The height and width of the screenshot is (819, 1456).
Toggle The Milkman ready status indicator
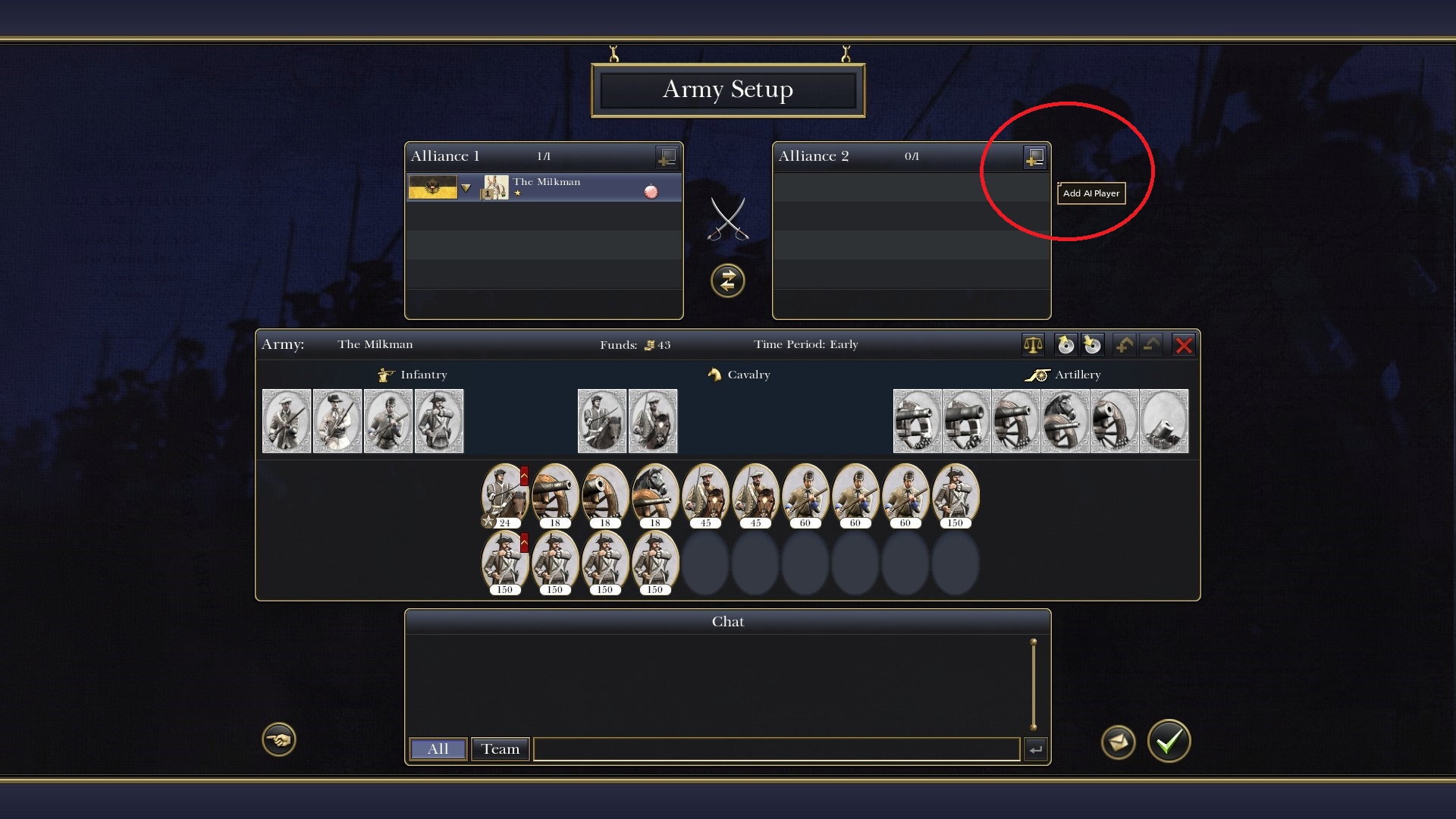point(651,192)
